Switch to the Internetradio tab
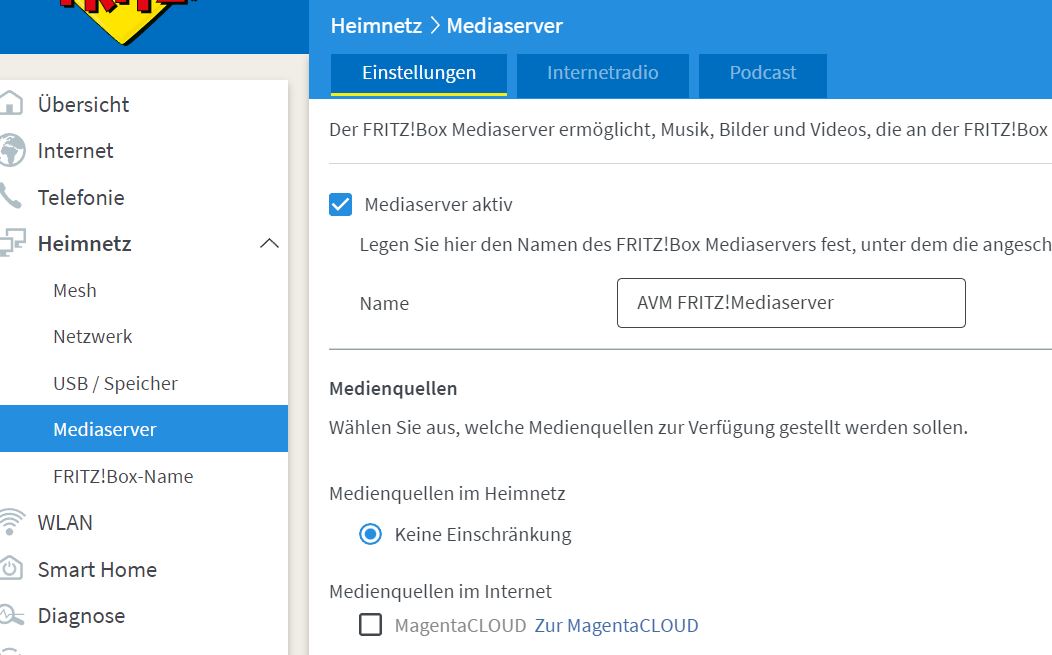 click(602, 72)
